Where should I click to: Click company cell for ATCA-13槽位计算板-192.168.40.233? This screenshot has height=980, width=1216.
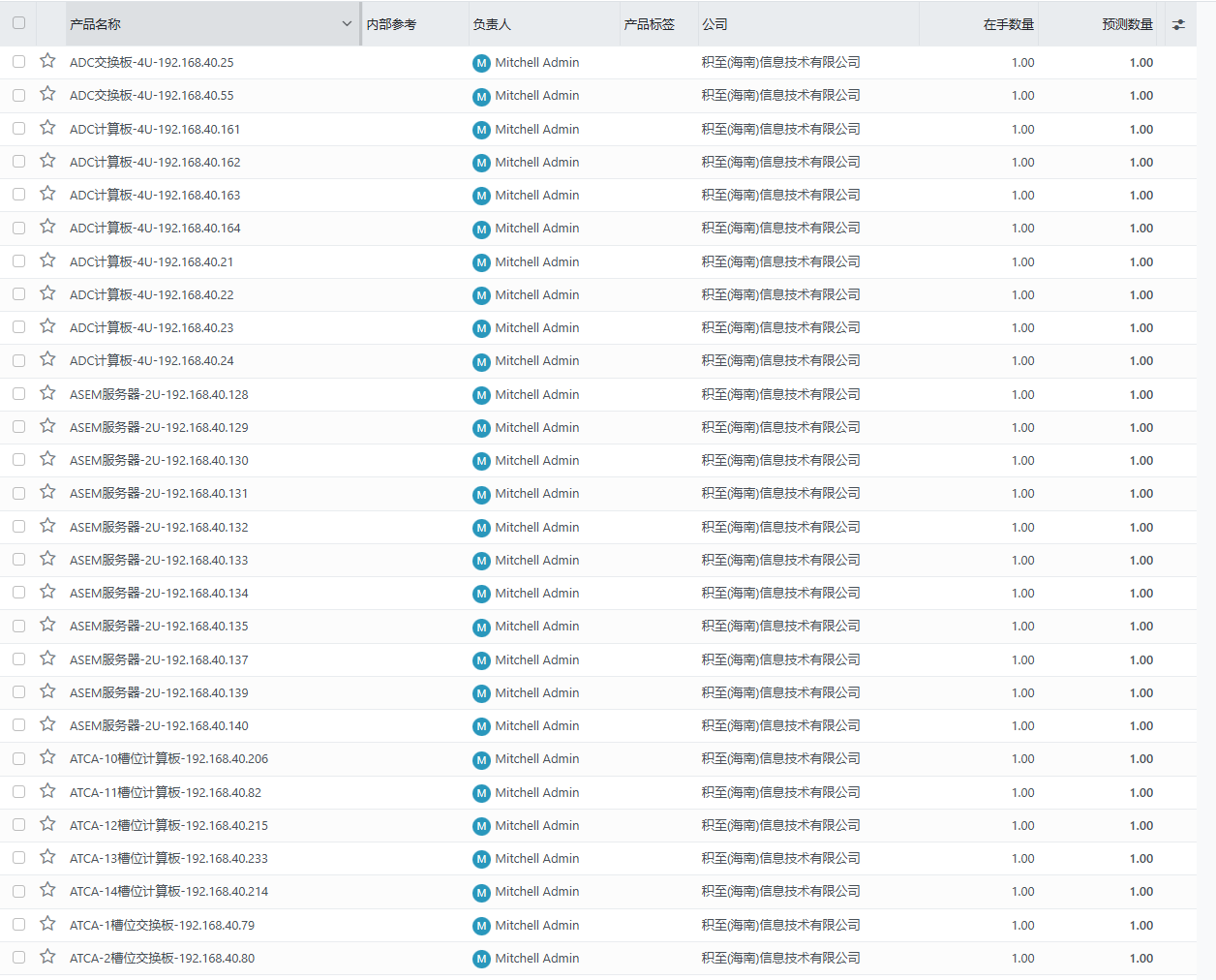780,858
